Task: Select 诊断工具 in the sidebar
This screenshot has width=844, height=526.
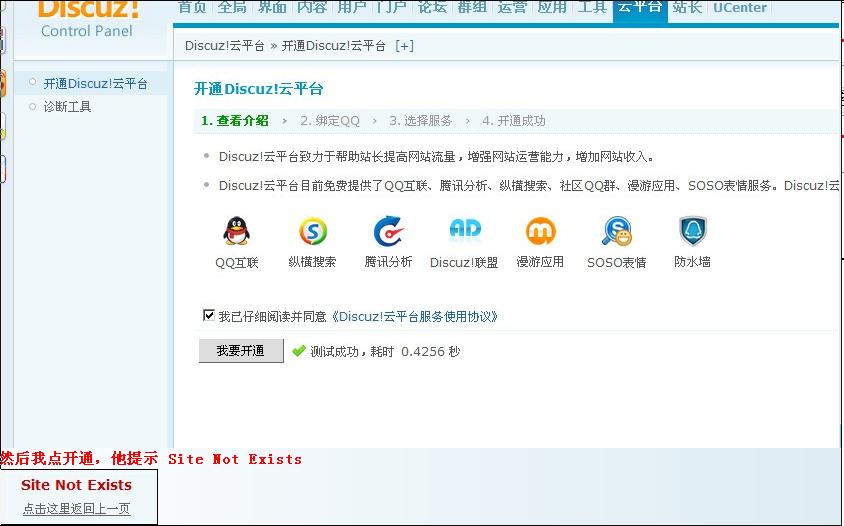Action: coord(67,107)
